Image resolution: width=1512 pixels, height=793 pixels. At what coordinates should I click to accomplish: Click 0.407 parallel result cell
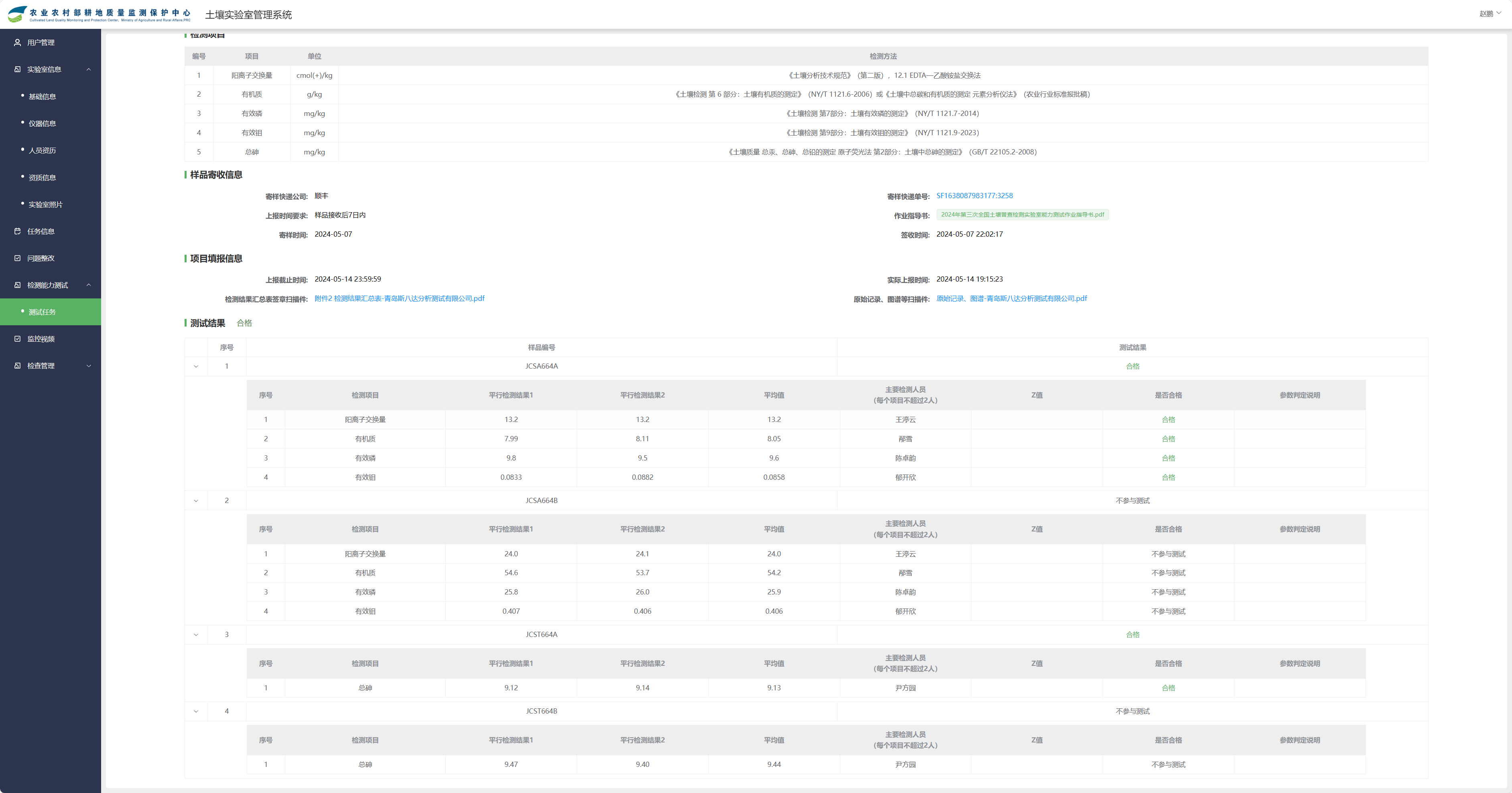pos(511,611)
